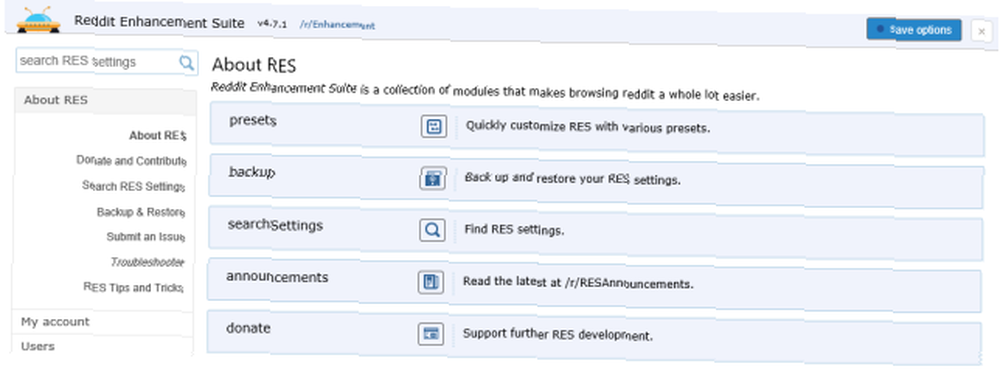This screenshot has width=1000, height=372.
Task: Open the presets module row
Action: click(x=596, y=128)
